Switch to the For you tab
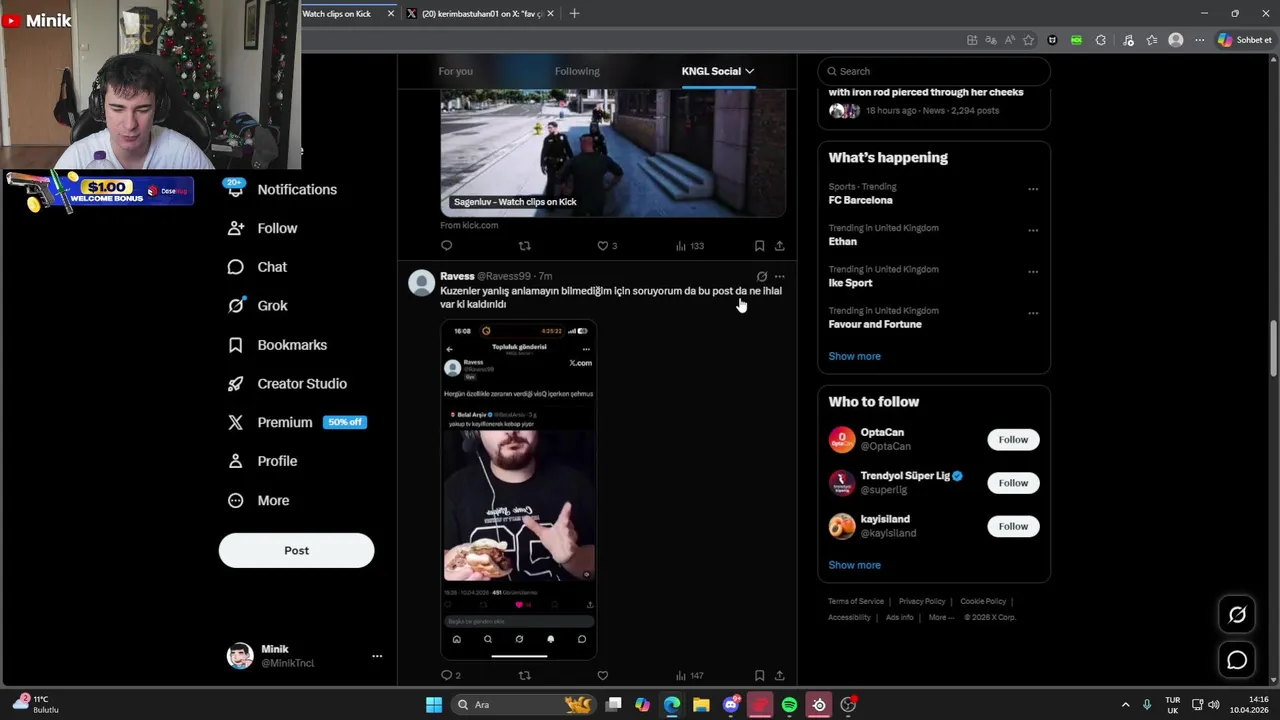 [x=455, y=71]
